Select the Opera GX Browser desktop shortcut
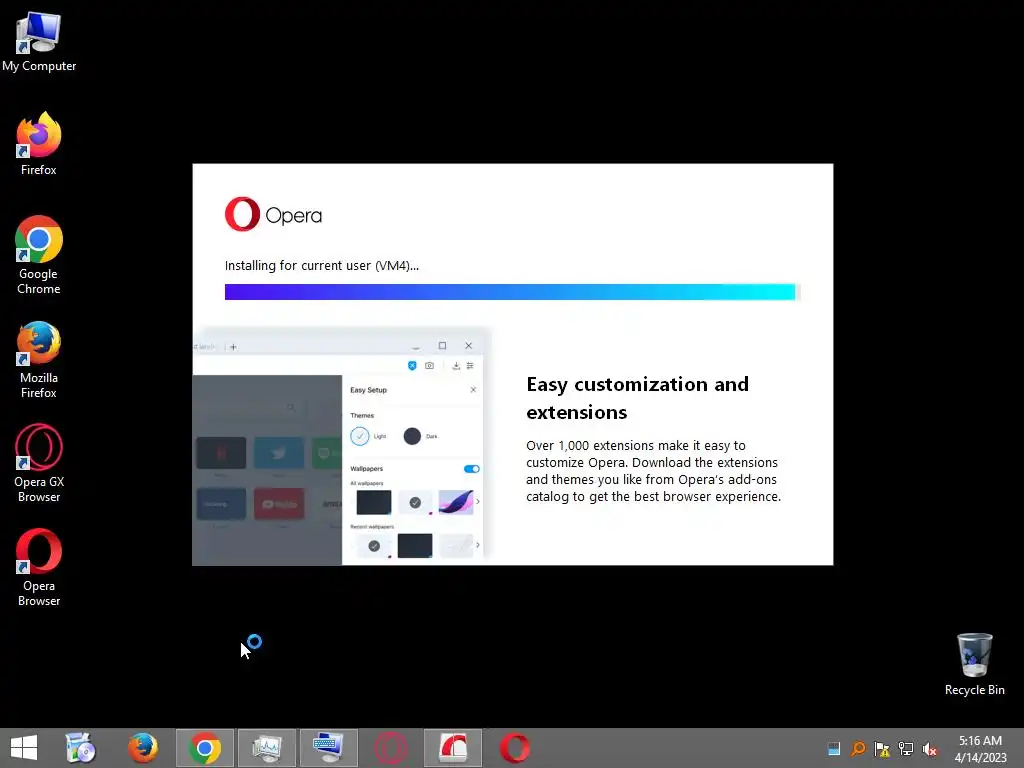1024x768 pixels. click(x=39, y=463)
